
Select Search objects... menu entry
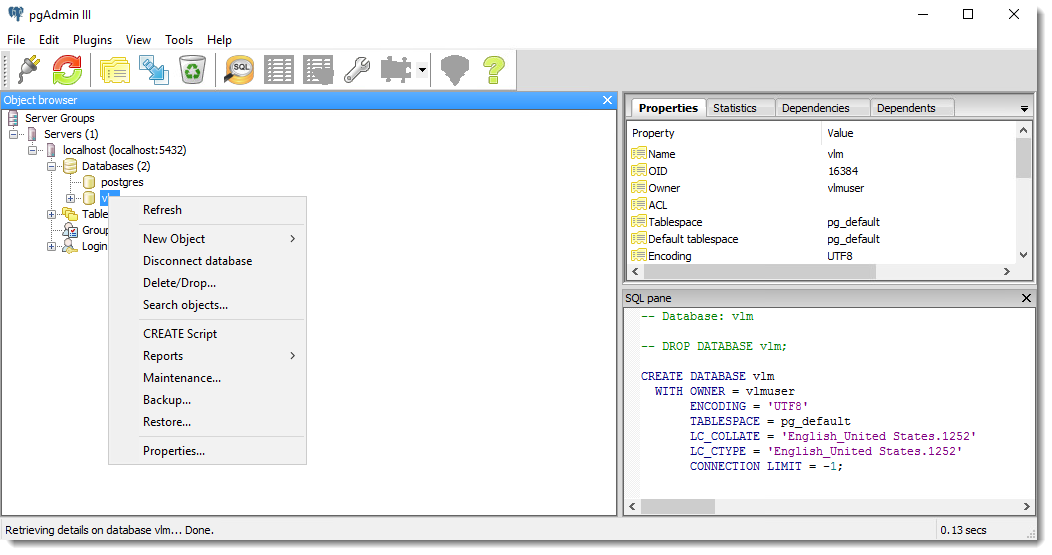click(207, 305)
